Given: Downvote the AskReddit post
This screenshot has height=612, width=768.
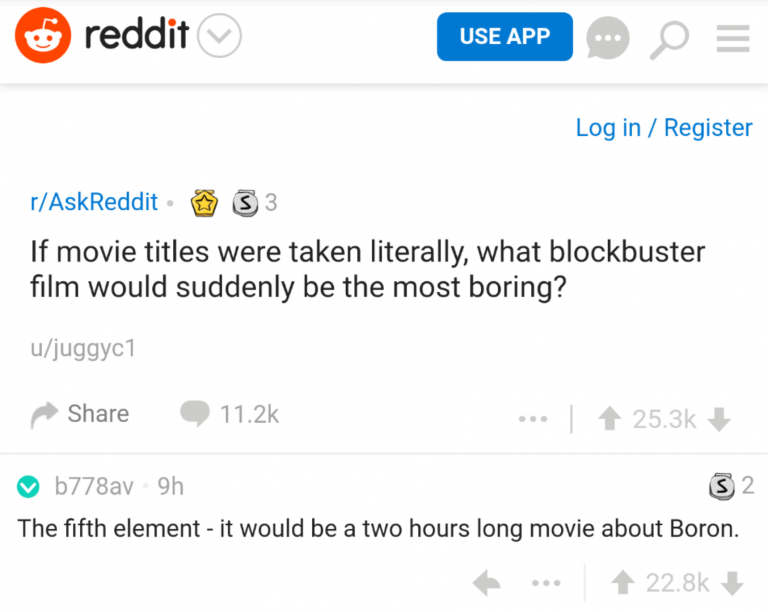Looking at the screenshot, I should pyautogui.click(x=718, y=419).
